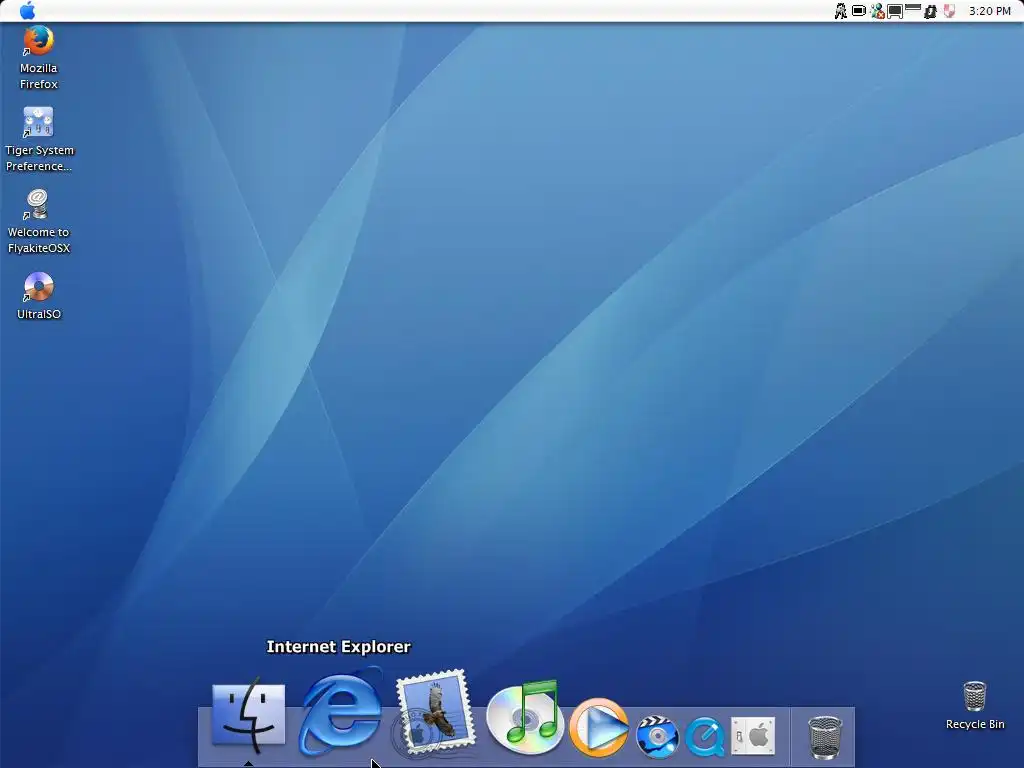
Task: Open the orange media player dock icon
Action: pyautogui.click(x=598, y=727)
